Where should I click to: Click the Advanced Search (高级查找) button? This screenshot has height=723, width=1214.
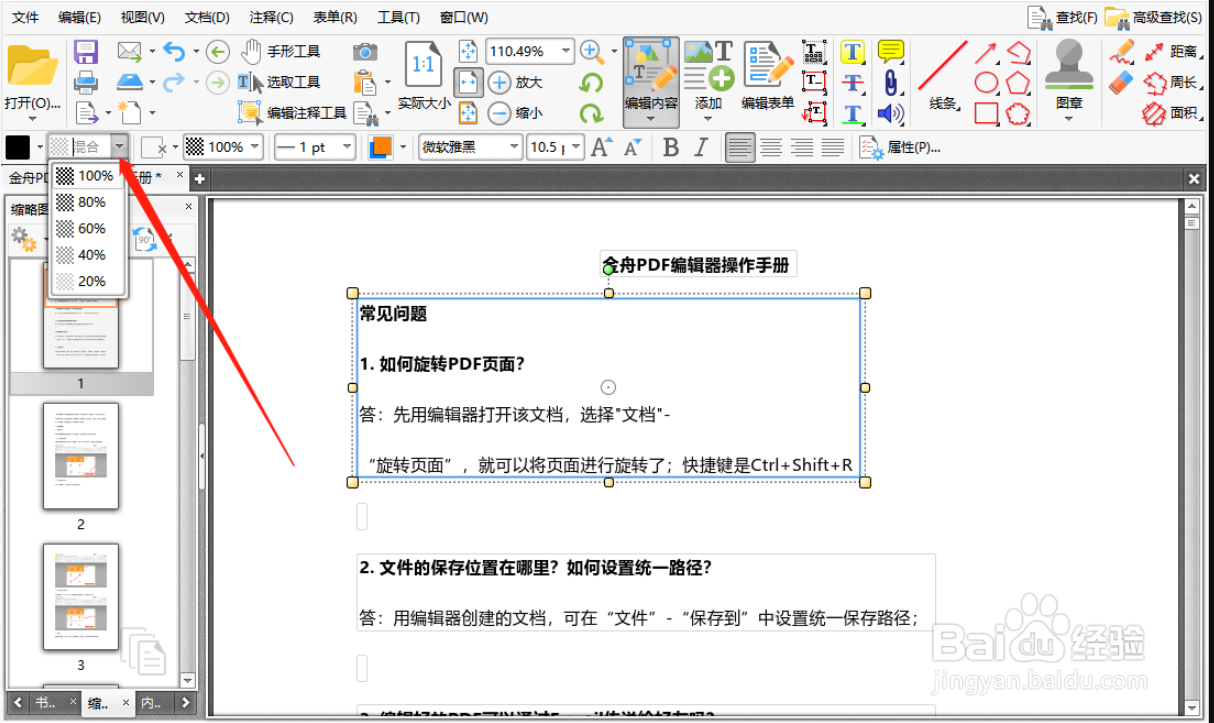[x=1154, y=17]
